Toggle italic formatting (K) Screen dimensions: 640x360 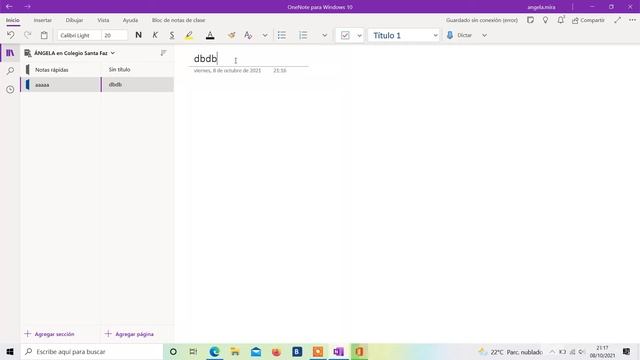click(x=155, y=35)
